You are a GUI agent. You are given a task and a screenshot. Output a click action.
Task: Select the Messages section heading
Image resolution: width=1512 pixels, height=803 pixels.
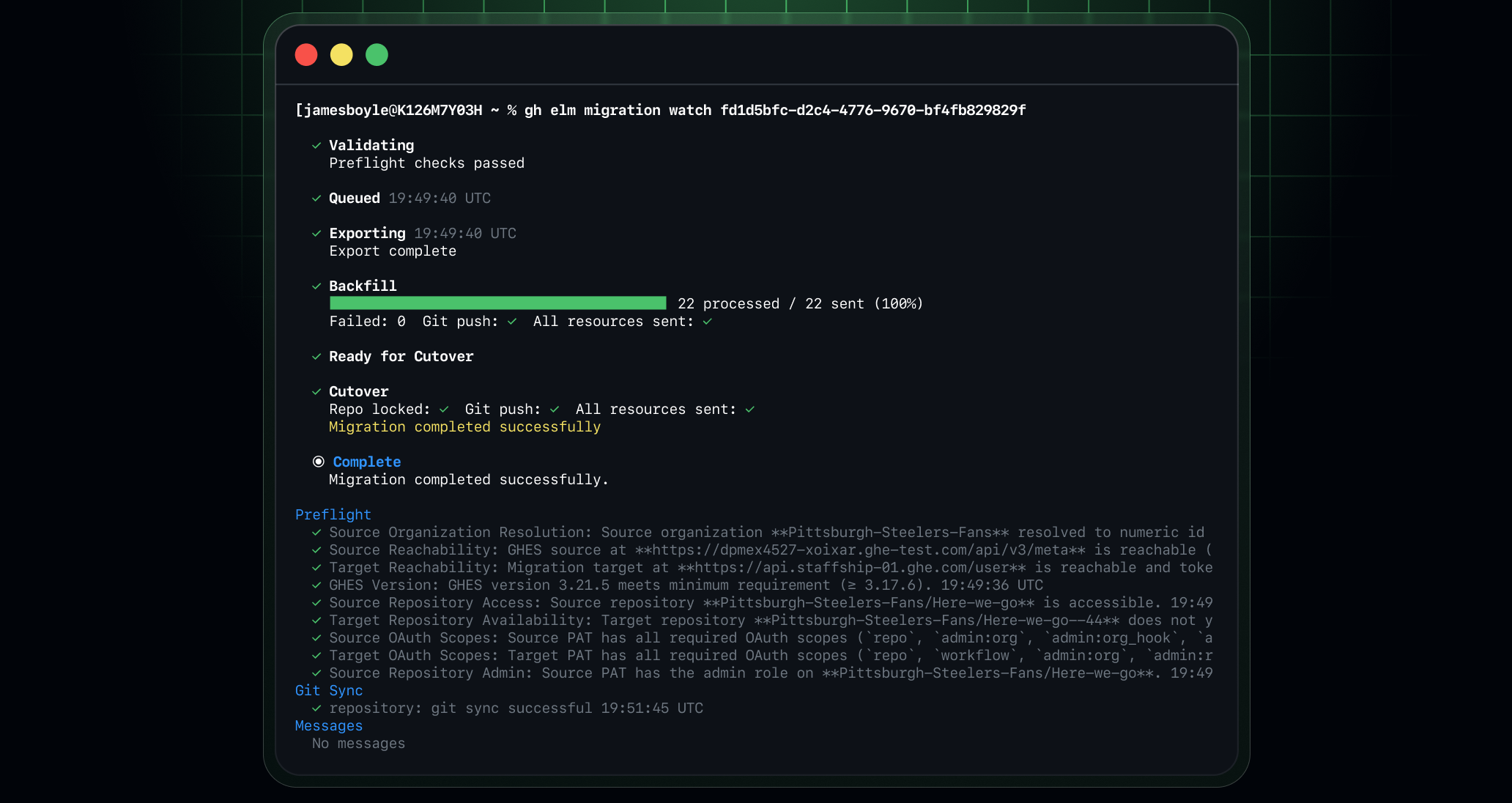tap(329, 726)
